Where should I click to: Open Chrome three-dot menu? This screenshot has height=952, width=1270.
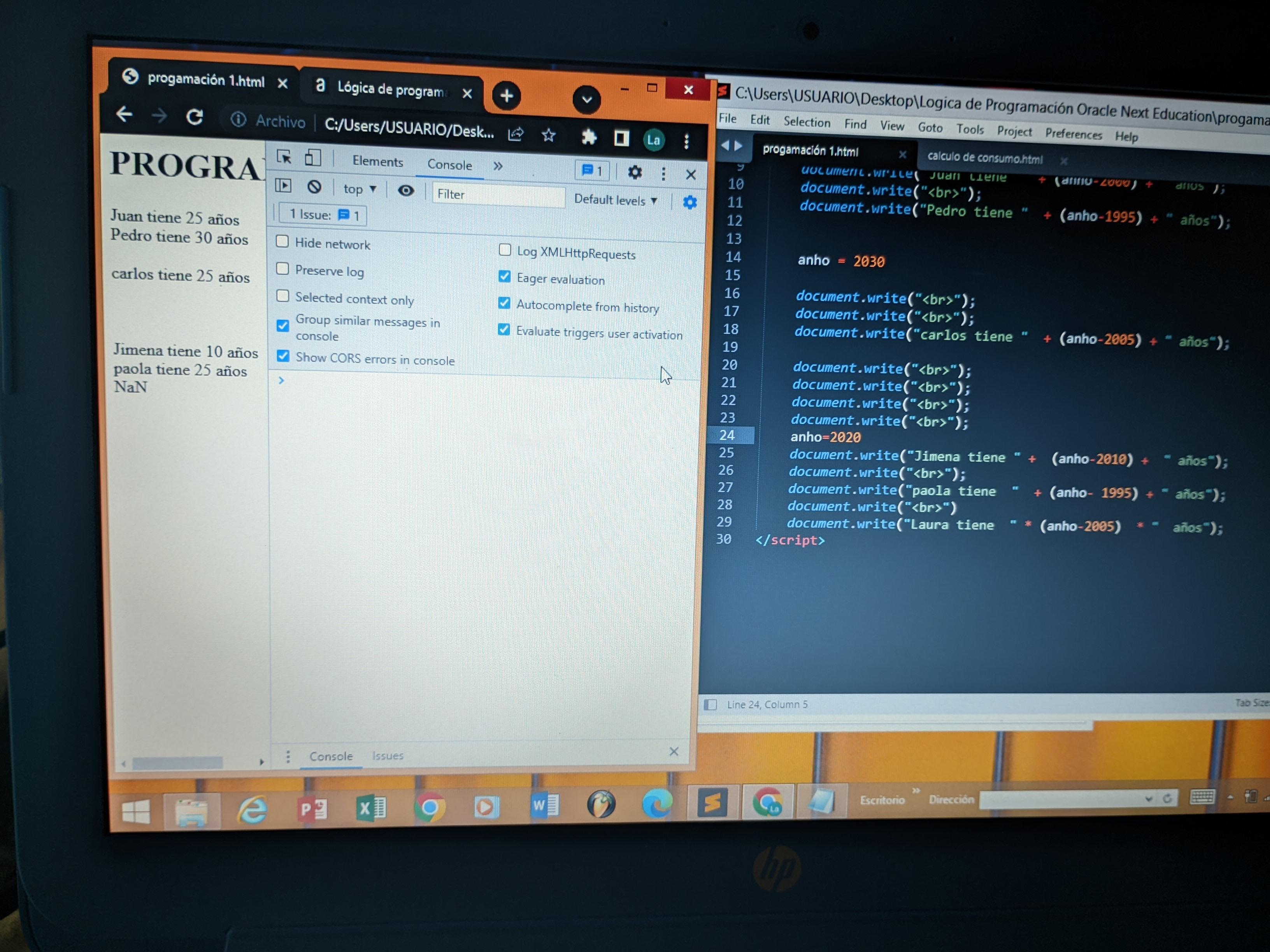coord(686,141)
